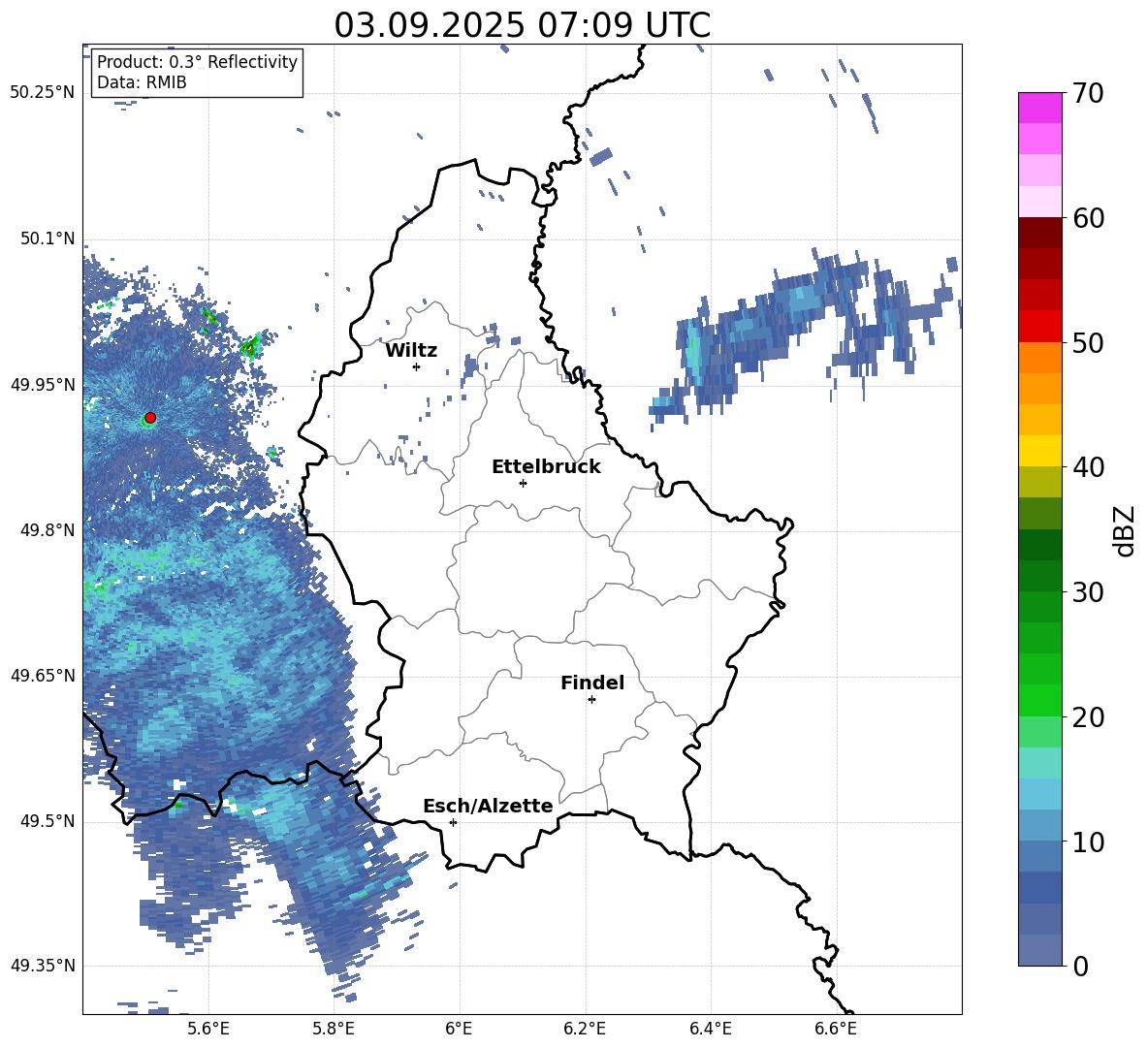
Task: Click the olive swatch below 40
Action: (x=1039, y=482)
